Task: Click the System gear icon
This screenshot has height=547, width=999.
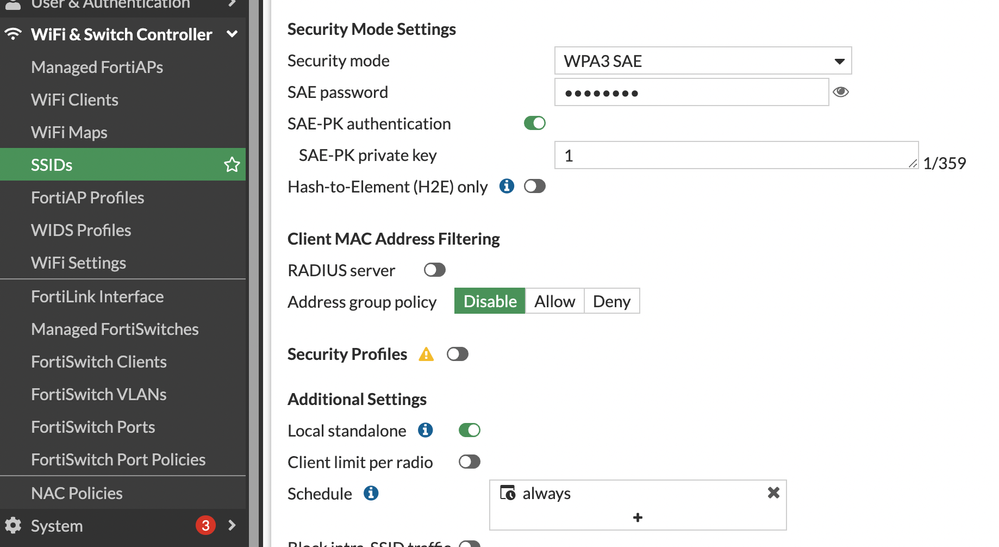Action: [x=13, y=526]
